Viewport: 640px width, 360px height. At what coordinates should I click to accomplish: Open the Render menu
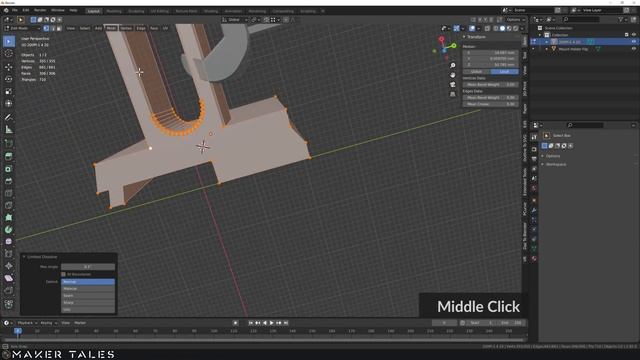[x=40, y=11]
